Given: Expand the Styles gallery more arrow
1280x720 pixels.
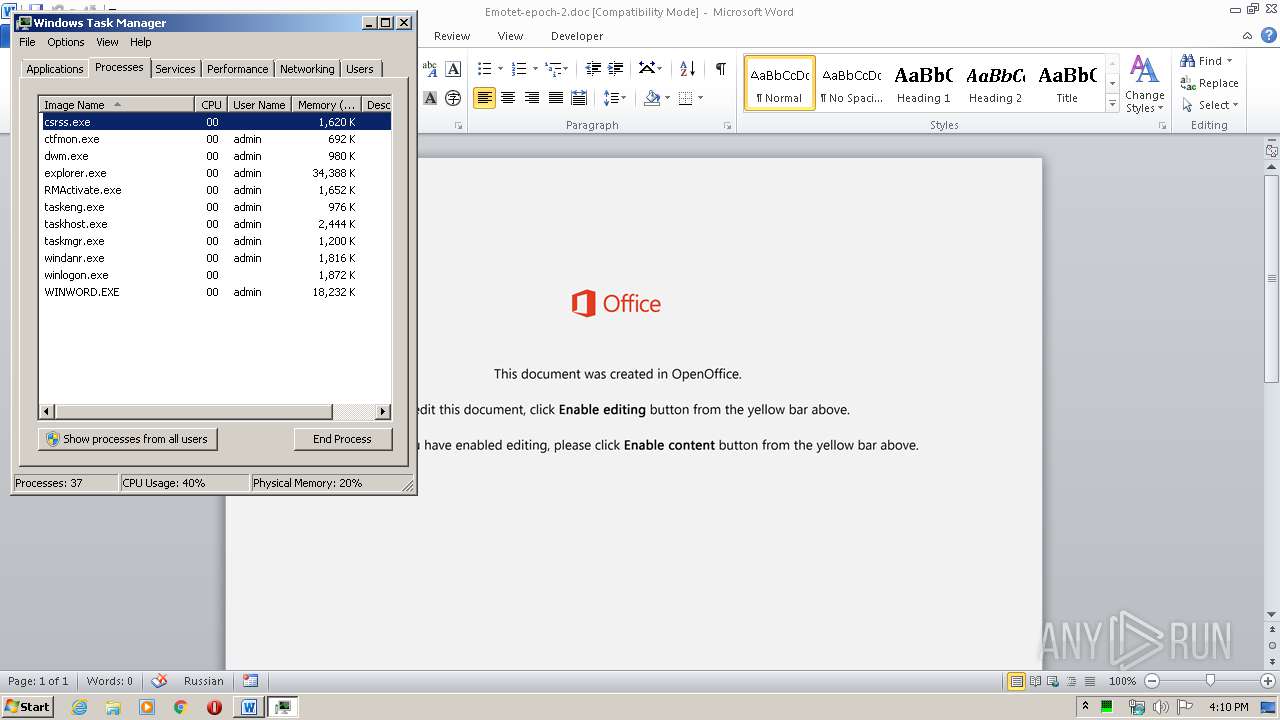Looking at the screenshot, I should pos(1112,103).
